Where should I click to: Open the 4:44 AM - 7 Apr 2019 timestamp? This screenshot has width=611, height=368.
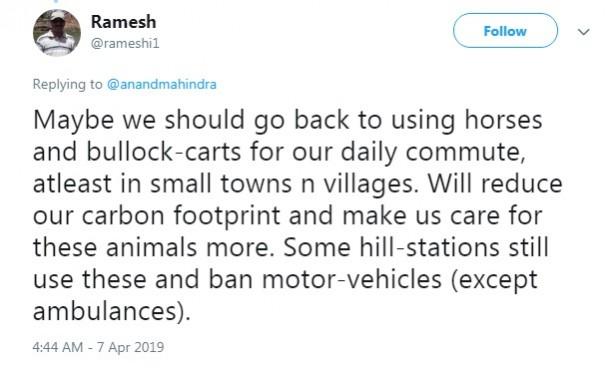pos(98,347)
